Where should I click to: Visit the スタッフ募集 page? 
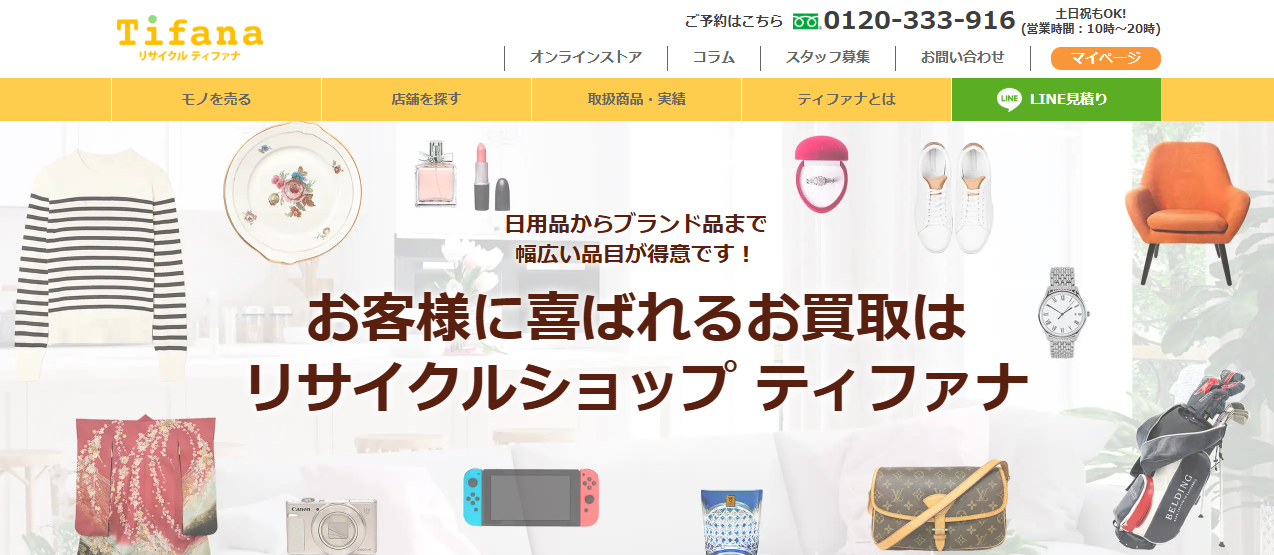(828, 58)
